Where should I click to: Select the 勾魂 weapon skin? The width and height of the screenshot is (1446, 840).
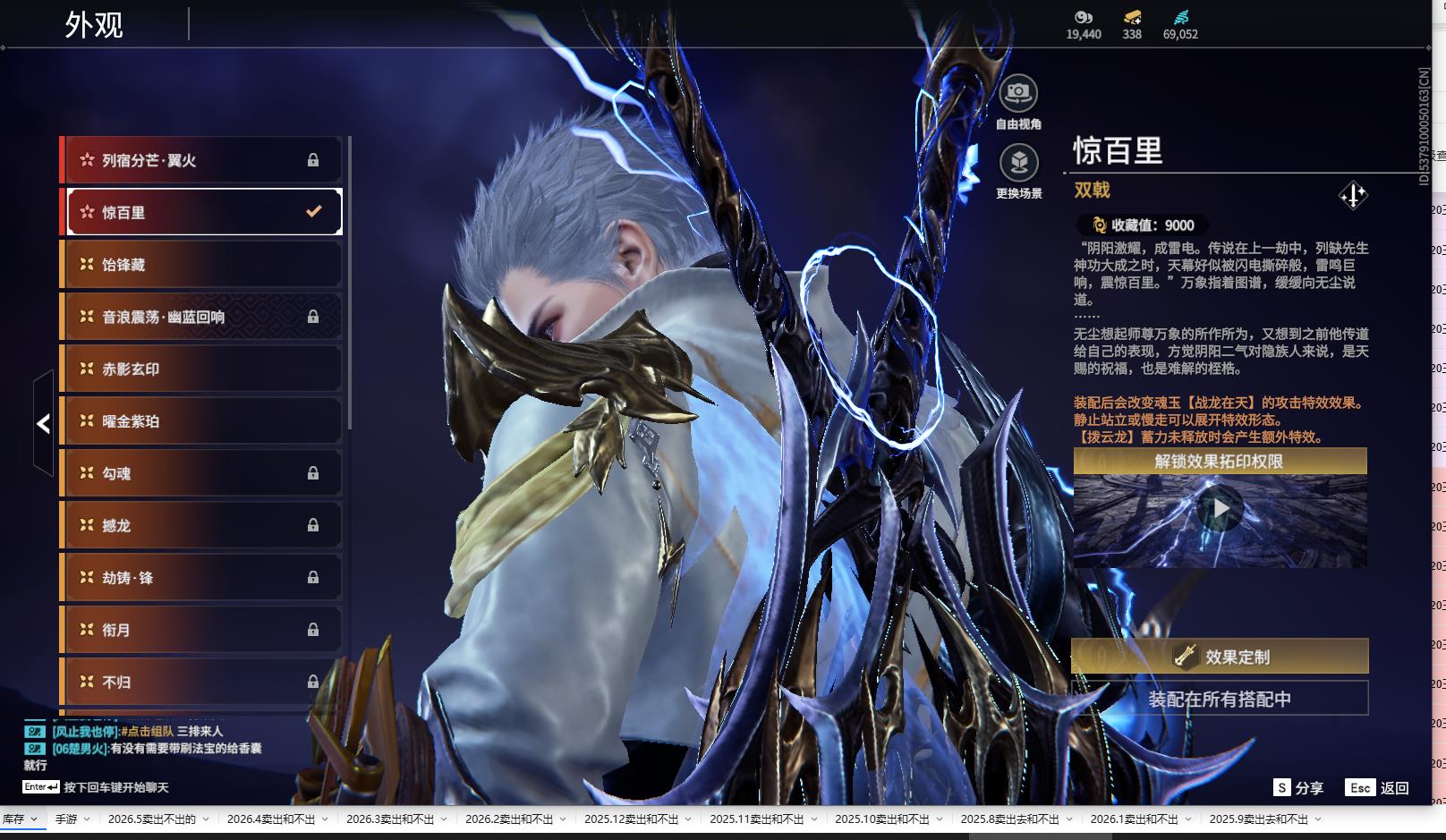pyautogui.click(x=201, y=473)
